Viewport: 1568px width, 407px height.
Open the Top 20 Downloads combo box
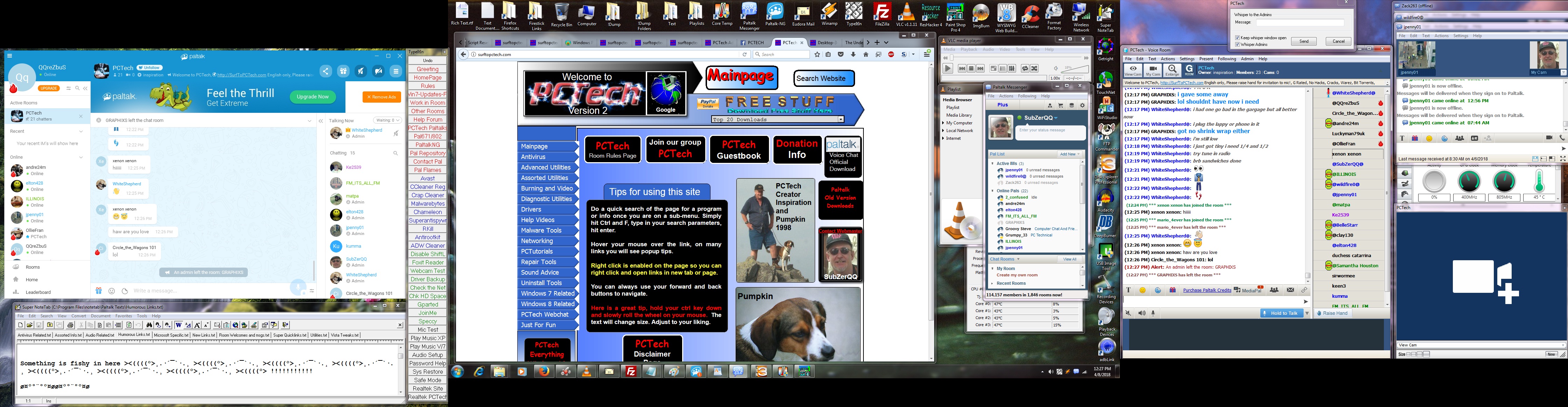pyautogui.click(x=777, y=119)
